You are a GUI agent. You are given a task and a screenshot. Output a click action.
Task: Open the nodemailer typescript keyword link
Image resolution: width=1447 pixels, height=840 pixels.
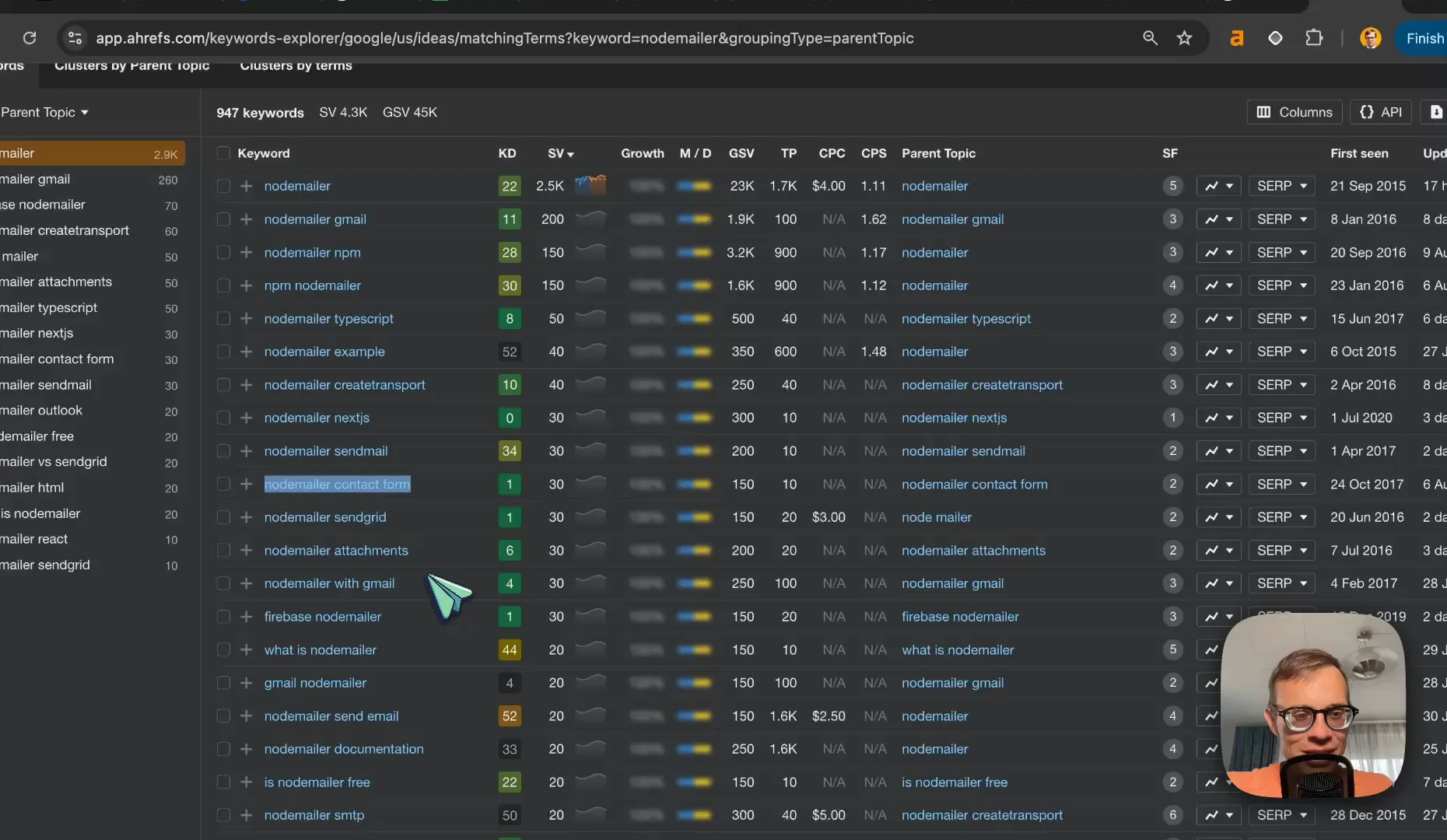(328, 319)
